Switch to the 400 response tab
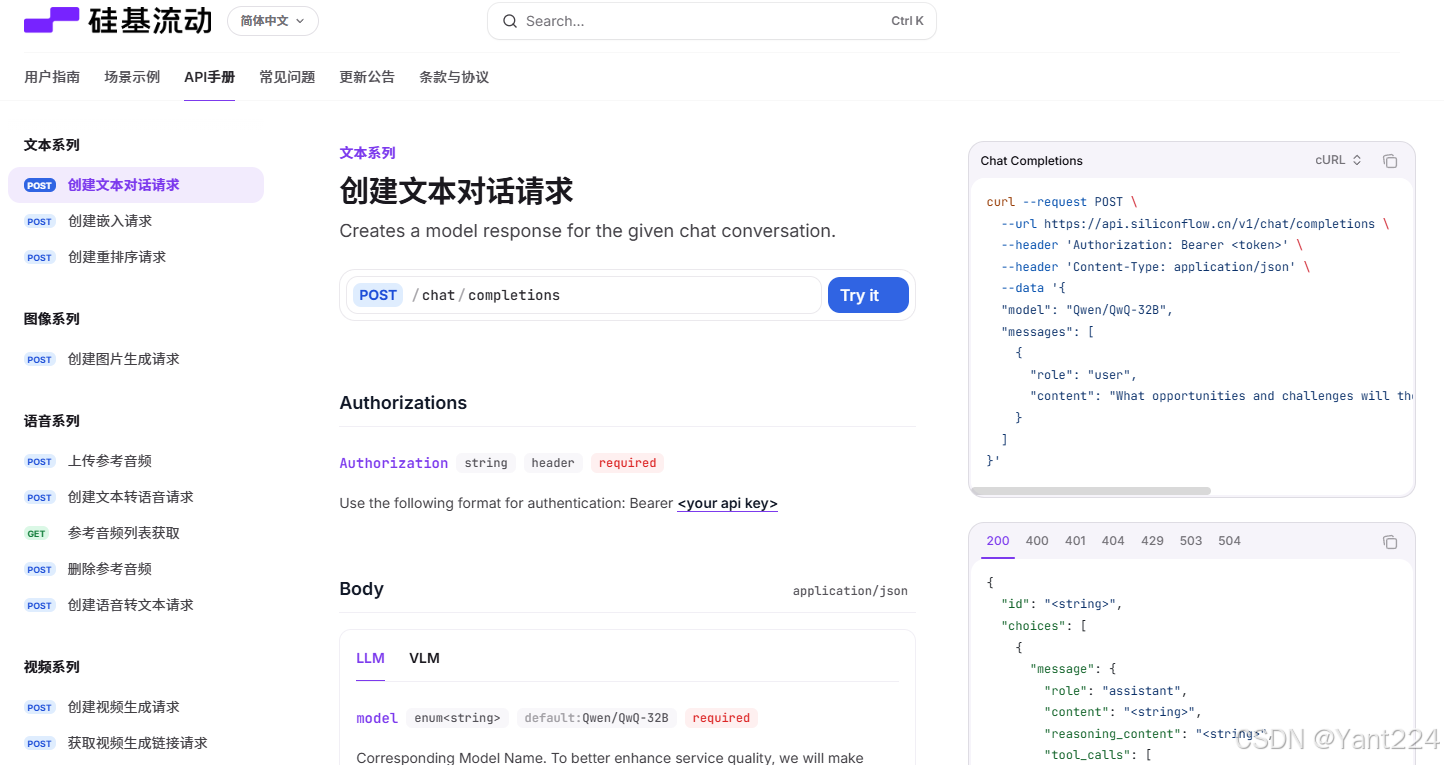 1036,540
